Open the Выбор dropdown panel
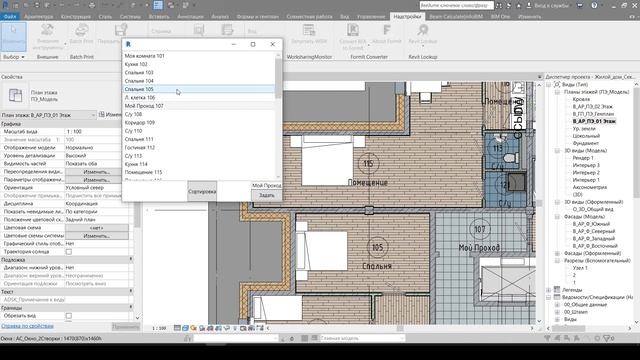The width and height of the screenshot is (640, 360). coord(13,57)
